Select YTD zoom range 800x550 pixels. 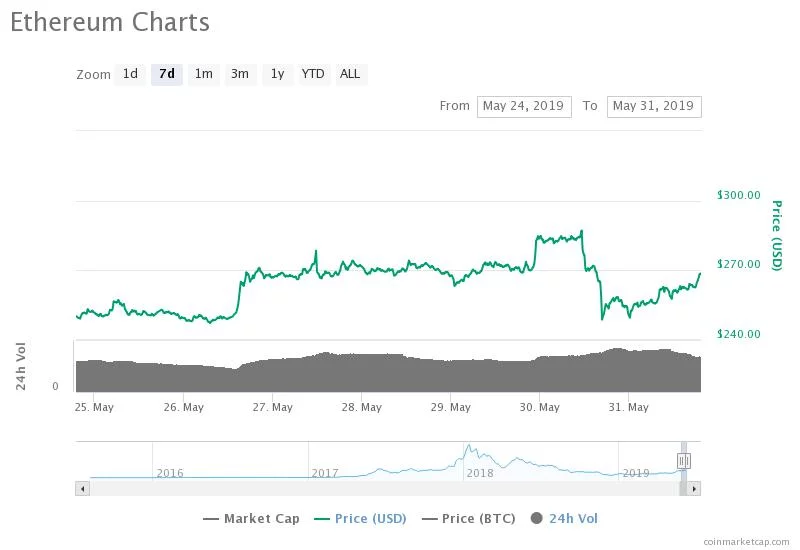pos(313,74)
